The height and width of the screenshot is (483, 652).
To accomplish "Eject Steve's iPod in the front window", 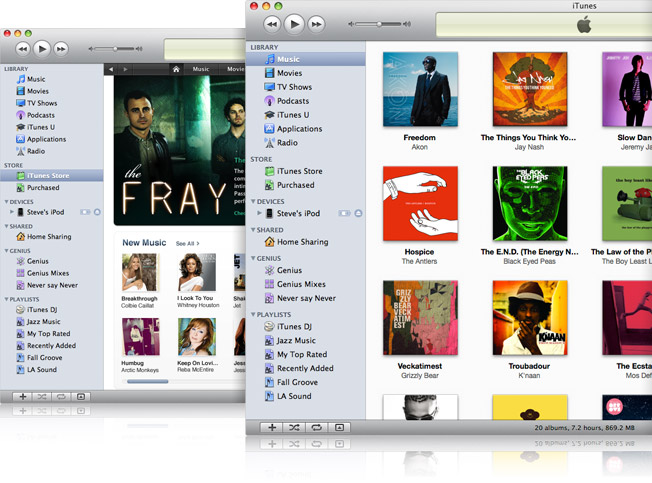I will 358,213.
